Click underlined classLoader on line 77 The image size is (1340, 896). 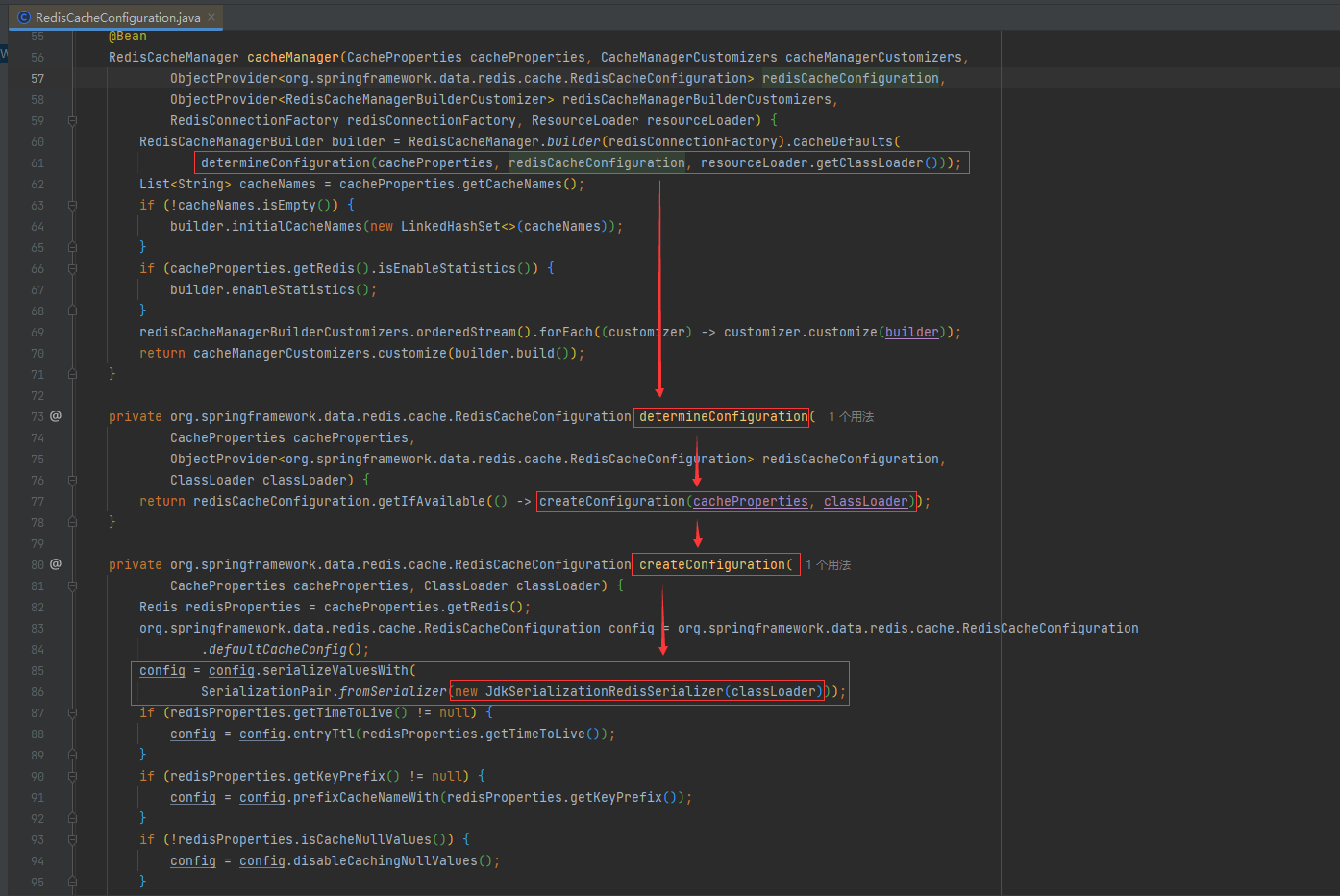[x=866, y=502]
